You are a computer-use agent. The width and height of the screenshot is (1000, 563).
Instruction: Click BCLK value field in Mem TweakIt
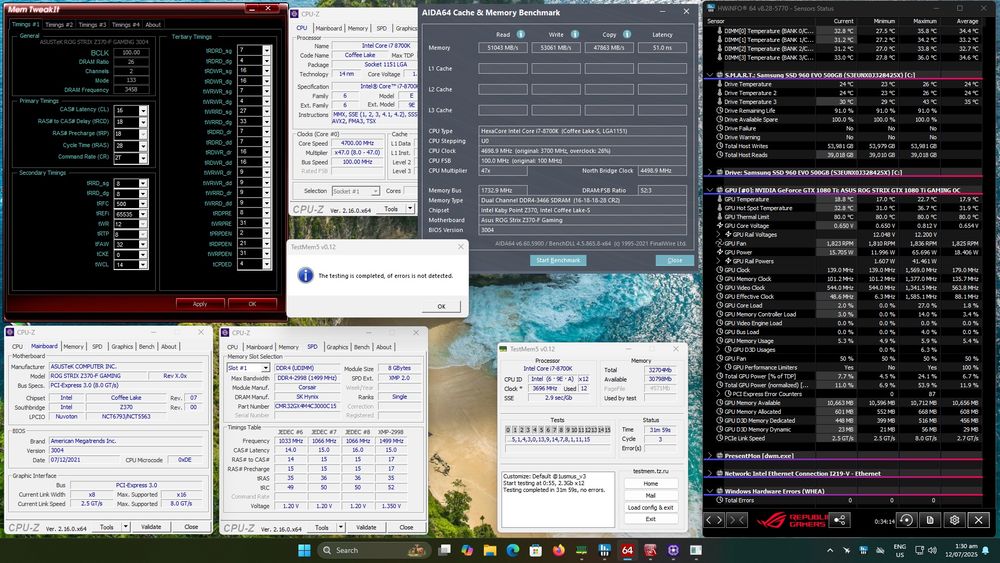pos(131,53)
